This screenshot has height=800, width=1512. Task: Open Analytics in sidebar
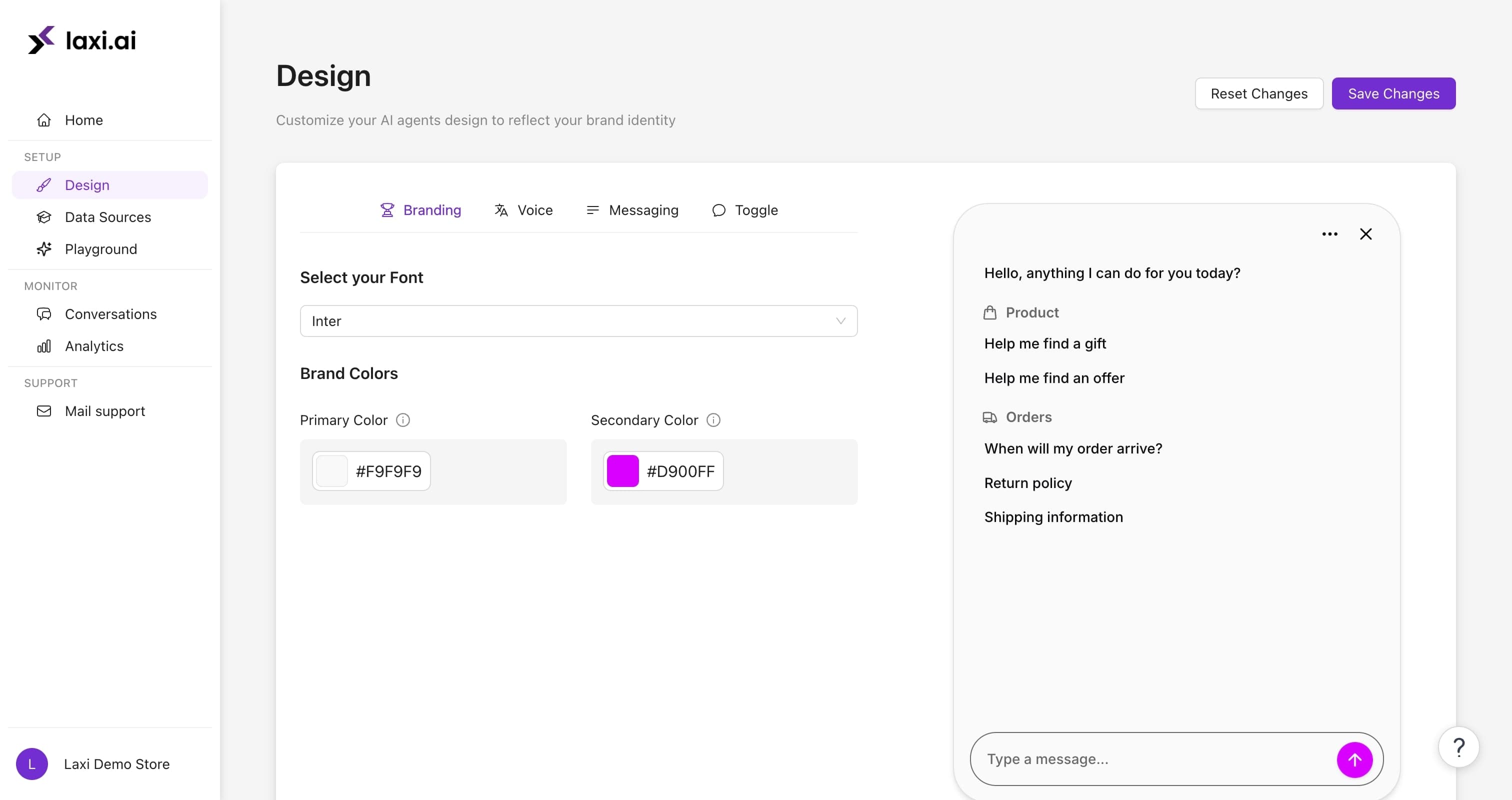(110, 346)
